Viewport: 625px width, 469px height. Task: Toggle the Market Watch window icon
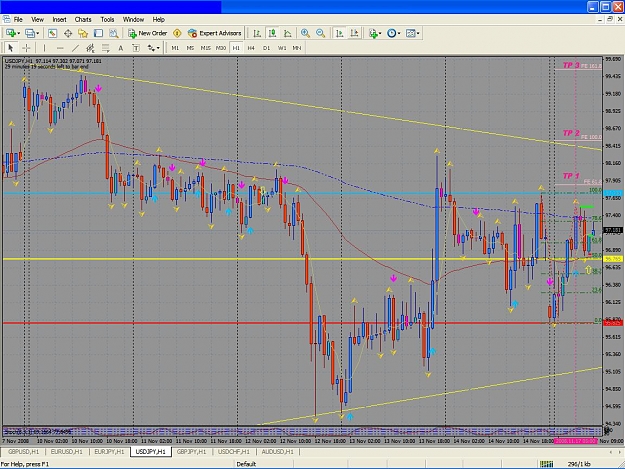coord(52,33)
